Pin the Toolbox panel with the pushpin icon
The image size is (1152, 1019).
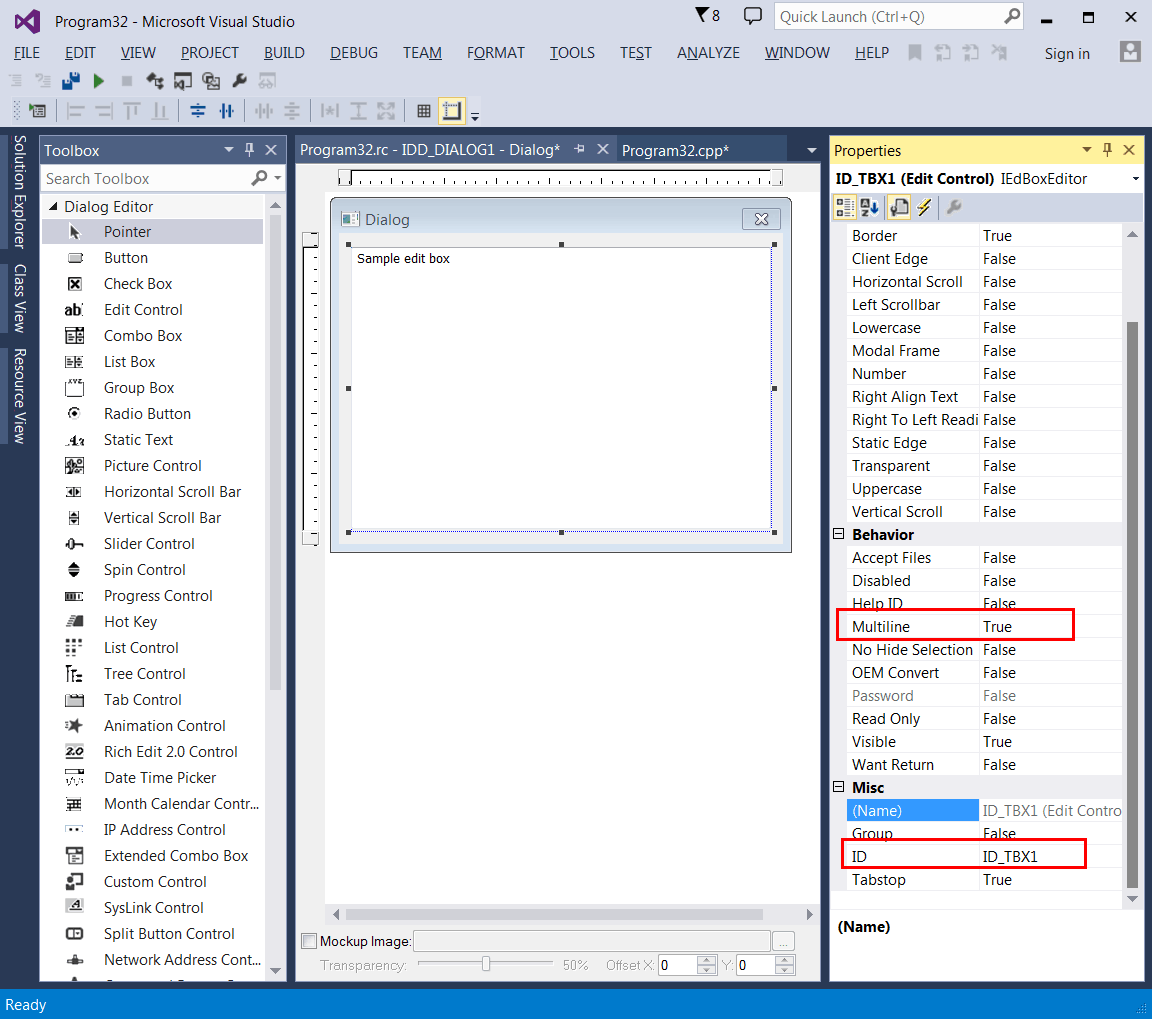[250, 150]
